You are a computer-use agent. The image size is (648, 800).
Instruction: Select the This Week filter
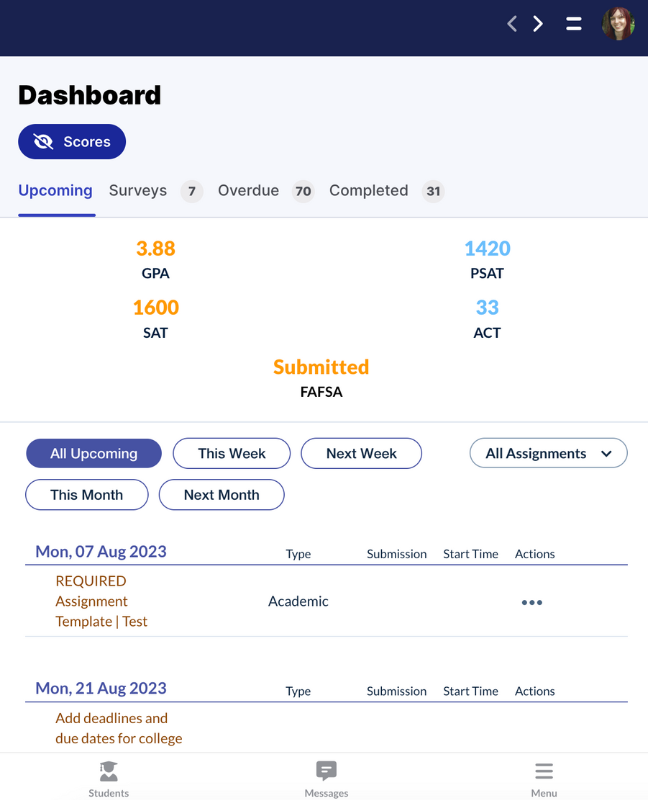pos(232,453)
